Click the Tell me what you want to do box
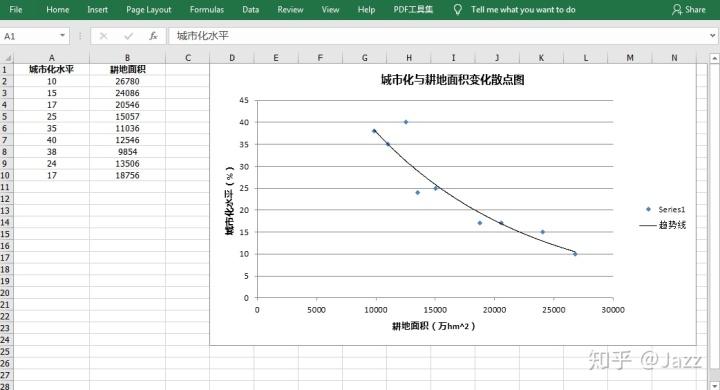The width and height of the screenshot is (720, 390). pos(523,10)
